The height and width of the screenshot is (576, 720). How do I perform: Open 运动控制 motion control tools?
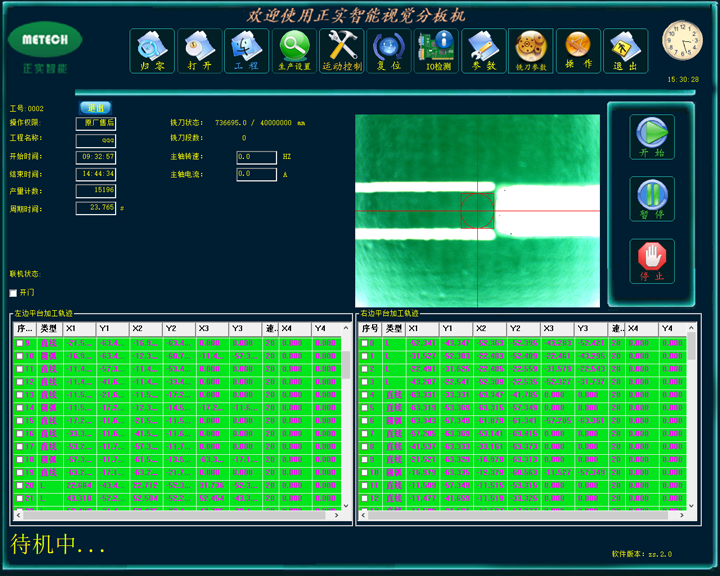pos(342,51)
